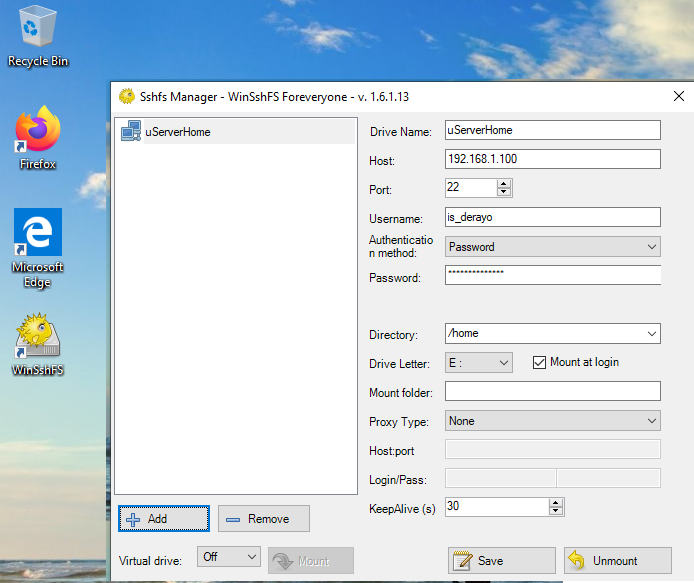Screen dimensions: 694x583
Task: Open the Directory combo box list
Action: click(x=652, y=334)
